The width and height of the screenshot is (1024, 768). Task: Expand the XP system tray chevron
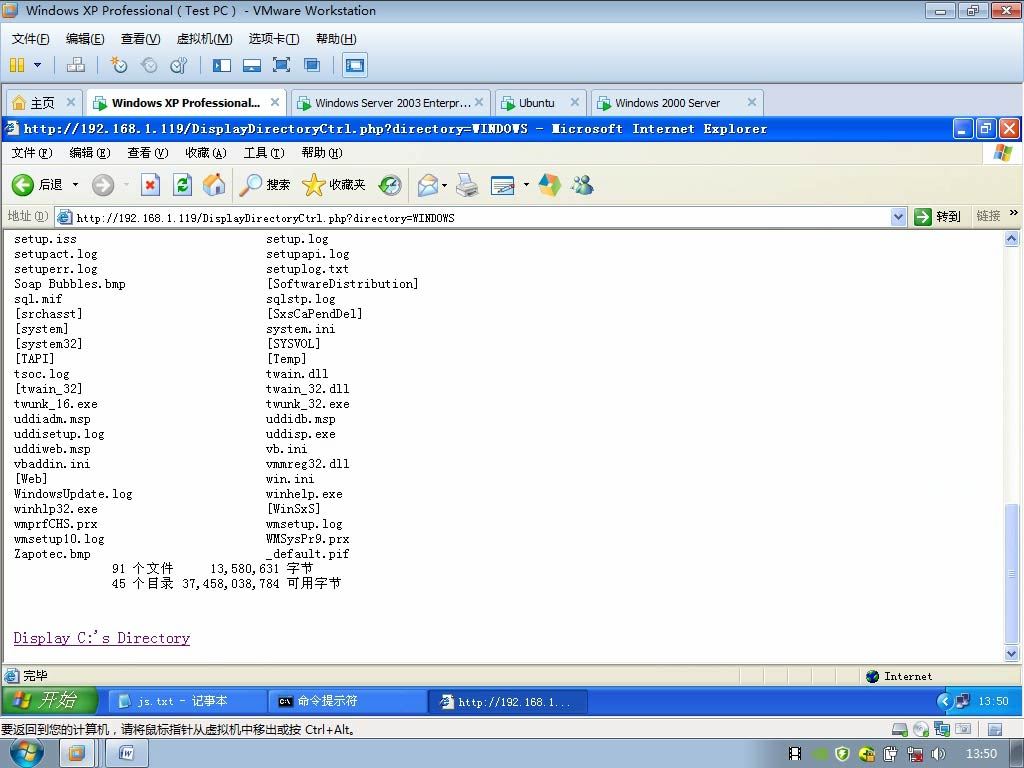tap(944, 701)
